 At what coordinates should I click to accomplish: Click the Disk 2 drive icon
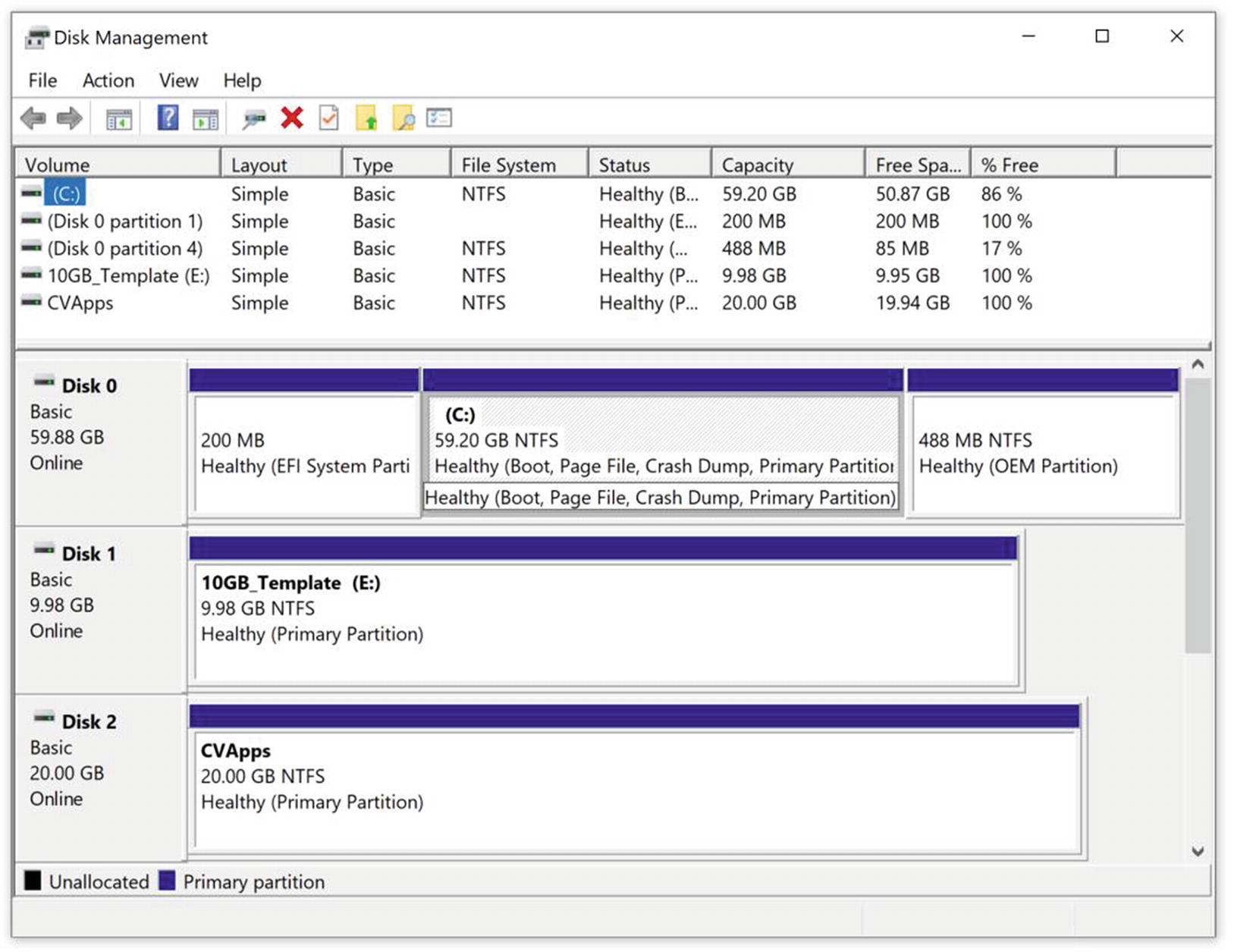click(x=45, y=718)
